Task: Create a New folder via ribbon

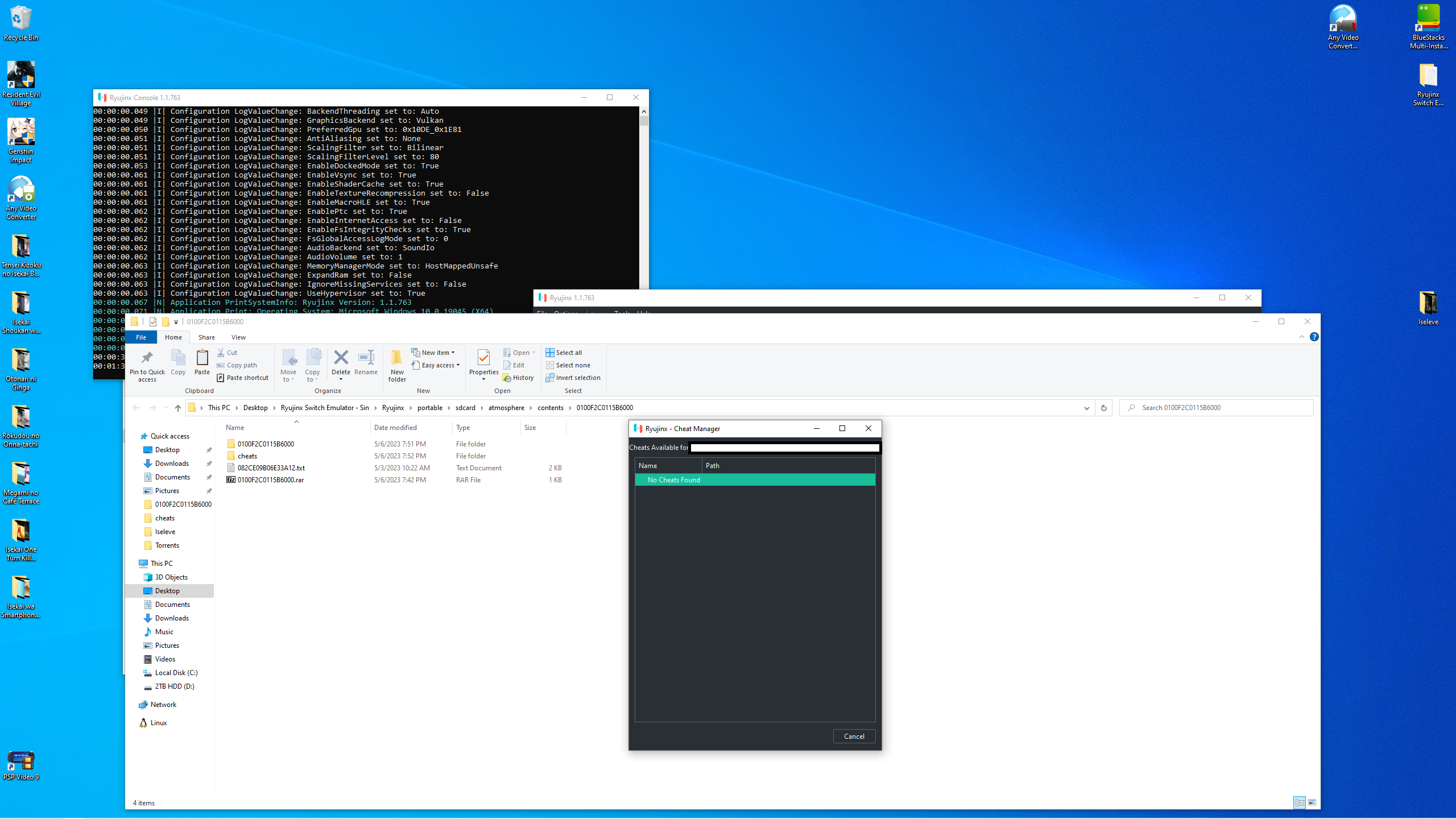Action: coord(397,365)
